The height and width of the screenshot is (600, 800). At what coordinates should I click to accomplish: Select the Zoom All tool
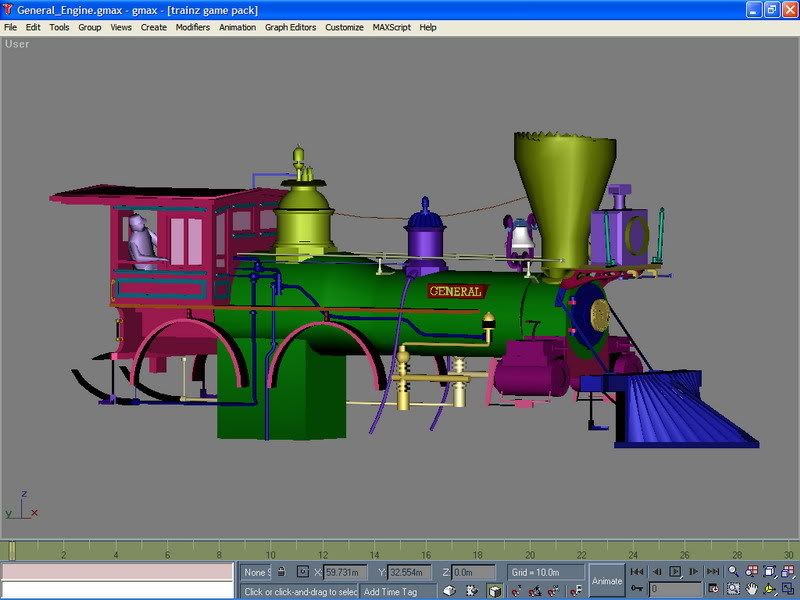[x=752, y=571]
